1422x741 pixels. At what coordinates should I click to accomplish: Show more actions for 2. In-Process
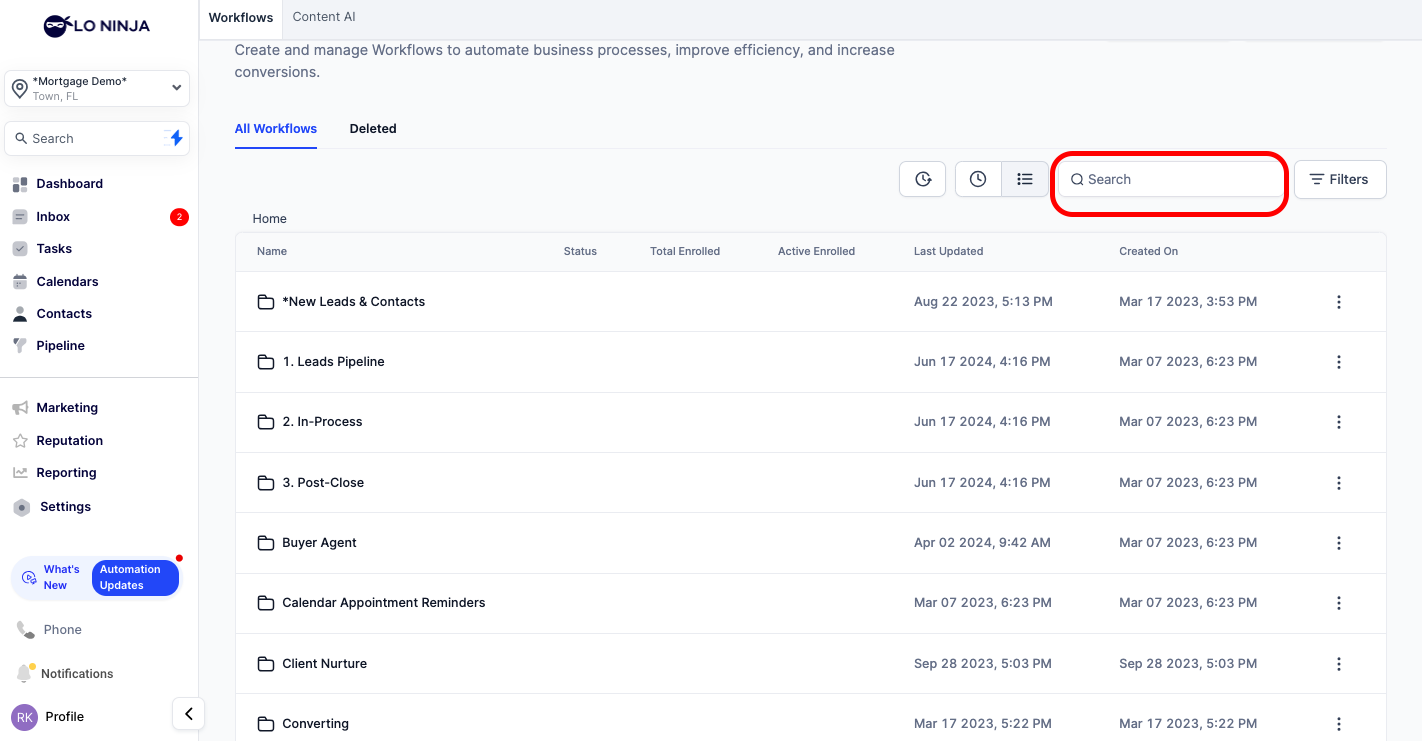click(x=1339, y=422)
